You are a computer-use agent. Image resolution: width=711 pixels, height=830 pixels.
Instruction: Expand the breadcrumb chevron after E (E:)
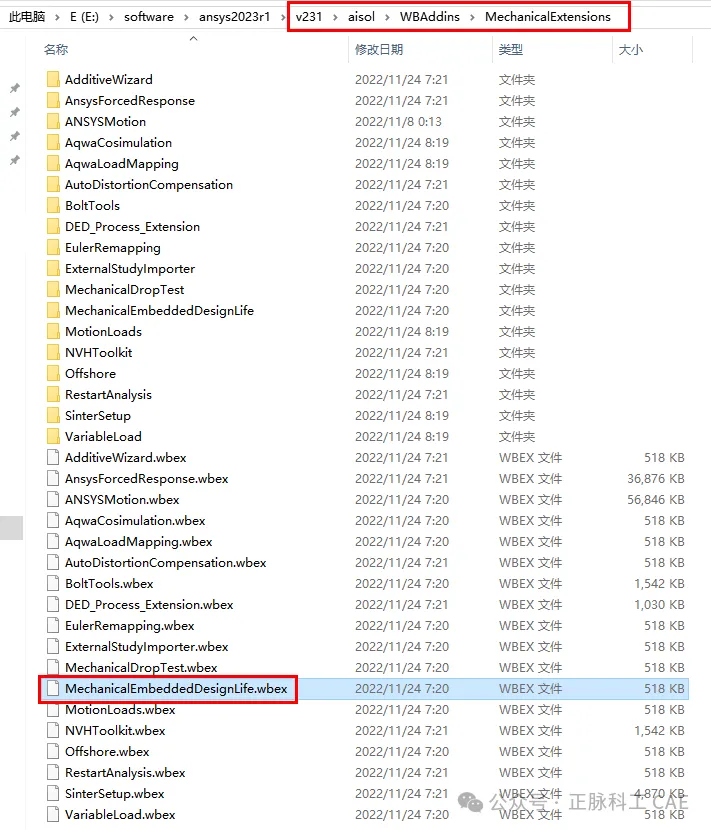pyautogui.click(x=111, y=17)
